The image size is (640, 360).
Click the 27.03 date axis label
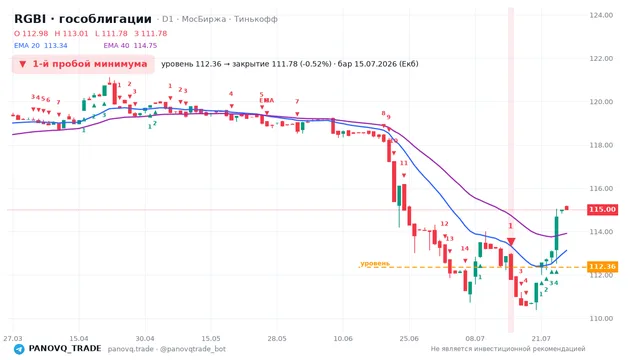click(13, 338)
